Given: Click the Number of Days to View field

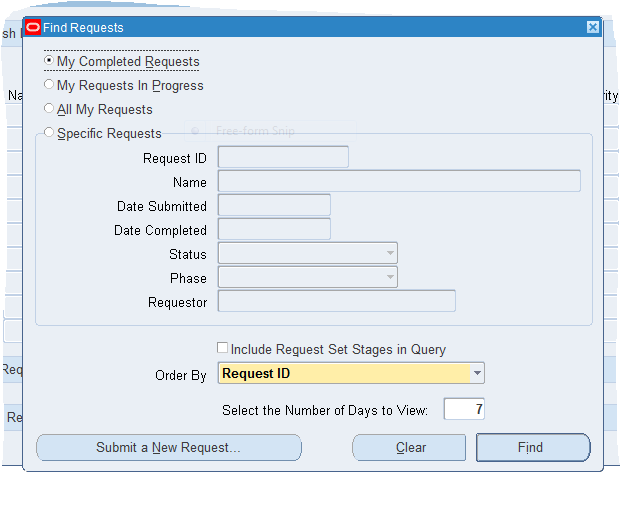Looking at the screenshot, I should 464,410.
